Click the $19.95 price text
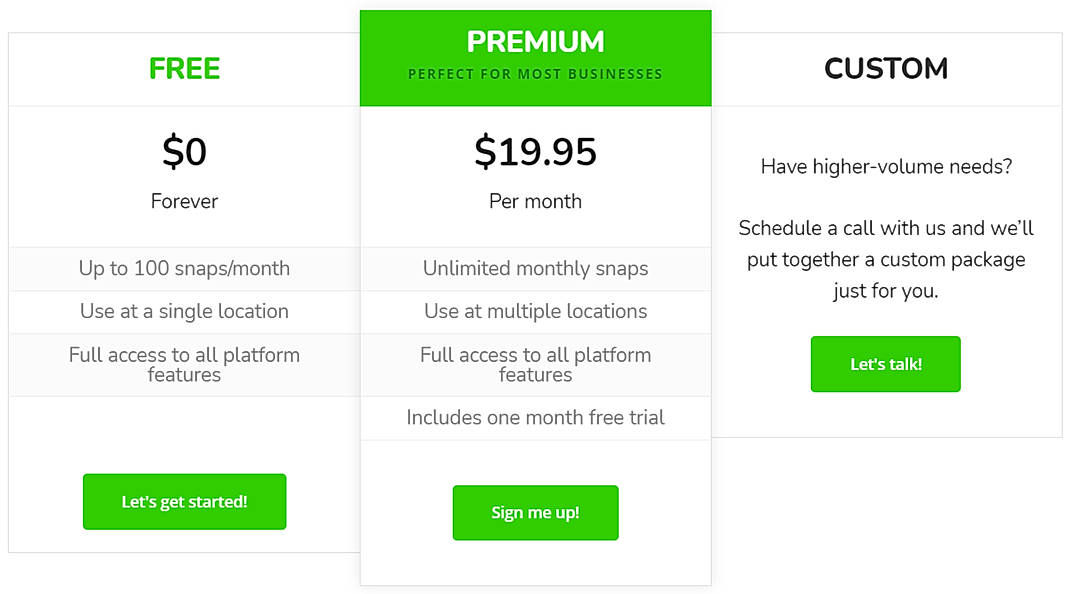1070x594 pixels. (535, 152)
